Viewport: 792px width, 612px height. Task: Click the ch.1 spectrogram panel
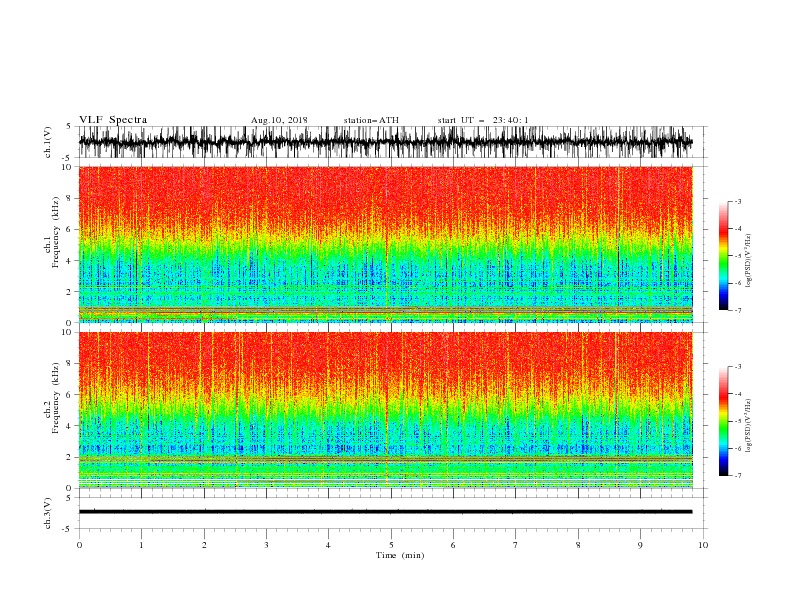385,244
